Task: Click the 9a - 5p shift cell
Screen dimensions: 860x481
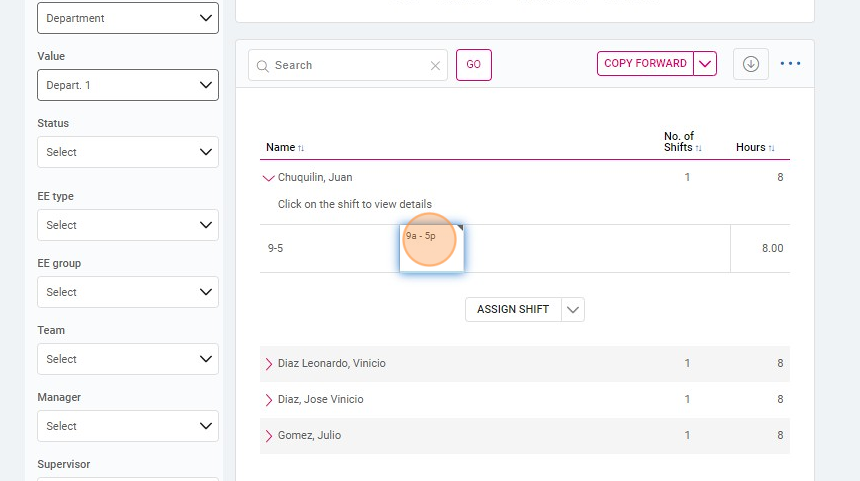Action: click(432, 248)
